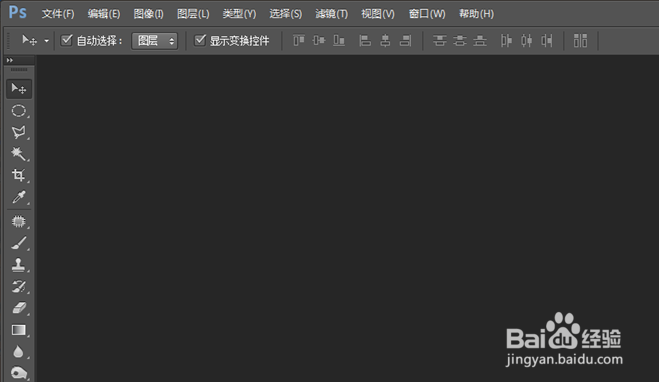Click the Distribute Vertical Centers icon

pyautogui.click(x=460, y=41)
